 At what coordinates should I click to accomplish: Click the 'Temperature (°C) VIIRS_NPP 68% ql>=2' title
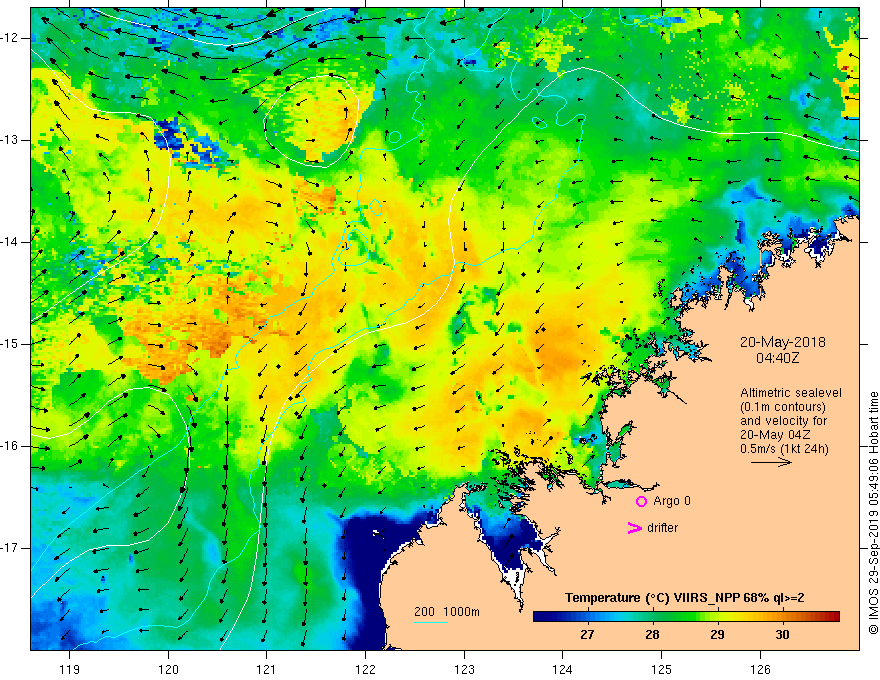click(x=685, y=598)
